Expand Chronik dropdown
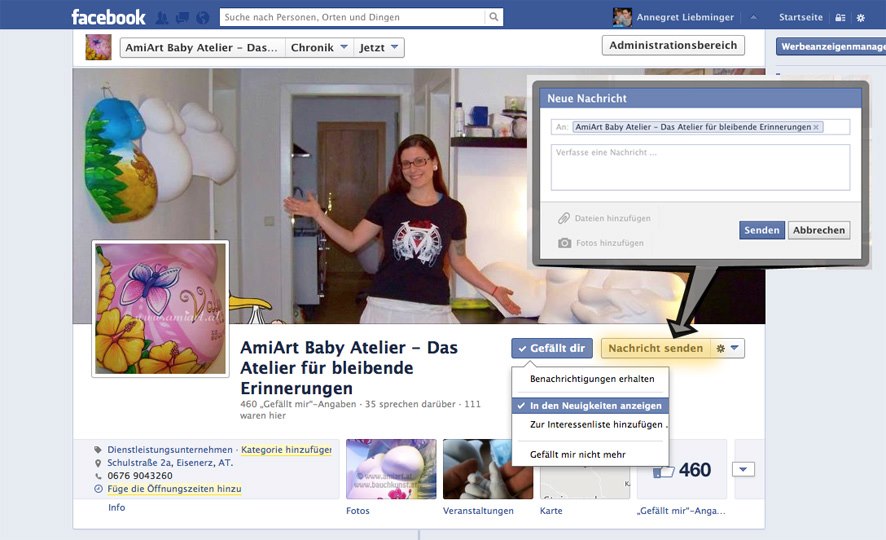The image size is (886, 540). pos(319,47)
